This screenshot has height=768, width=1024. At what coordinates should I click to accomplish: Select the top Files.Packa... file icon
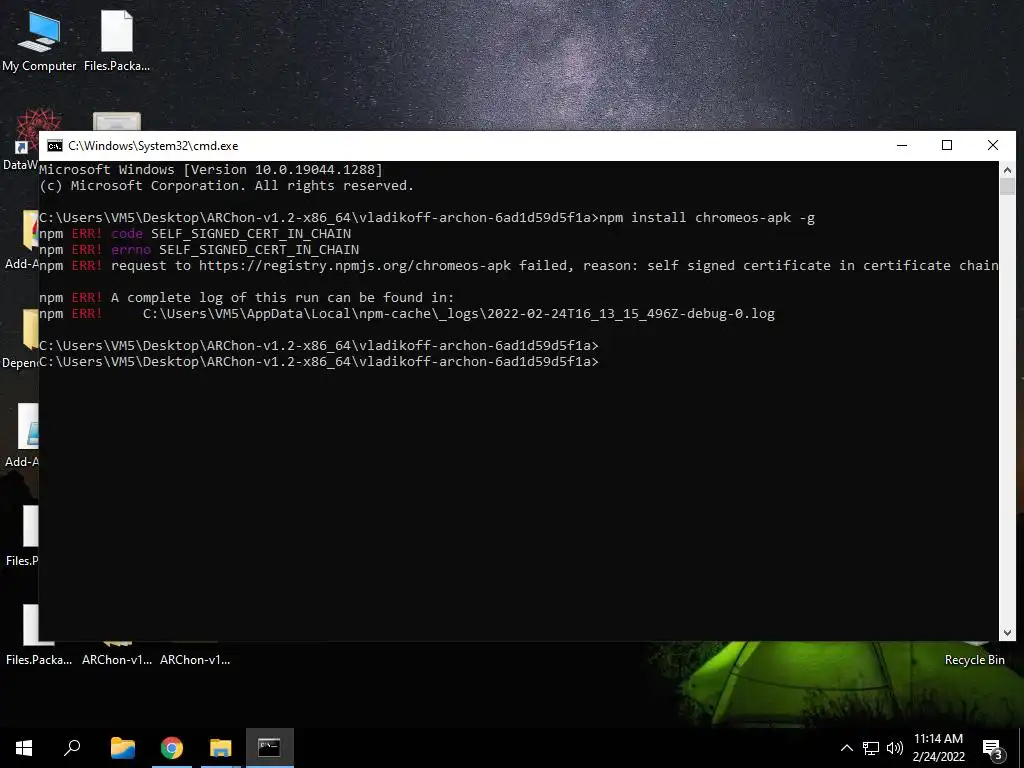click(x=117, y=40)
